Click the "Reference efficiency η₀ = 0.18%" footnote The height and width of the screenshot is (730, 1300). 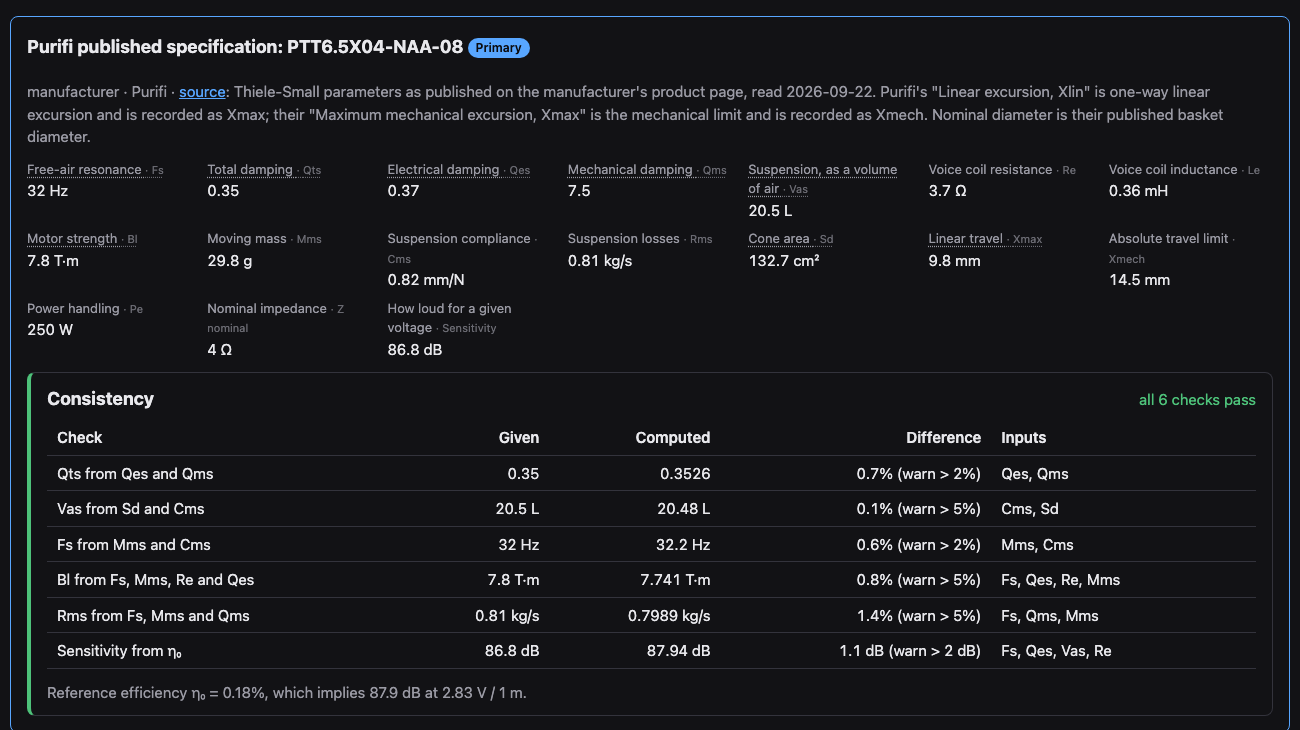coord(287,693)
